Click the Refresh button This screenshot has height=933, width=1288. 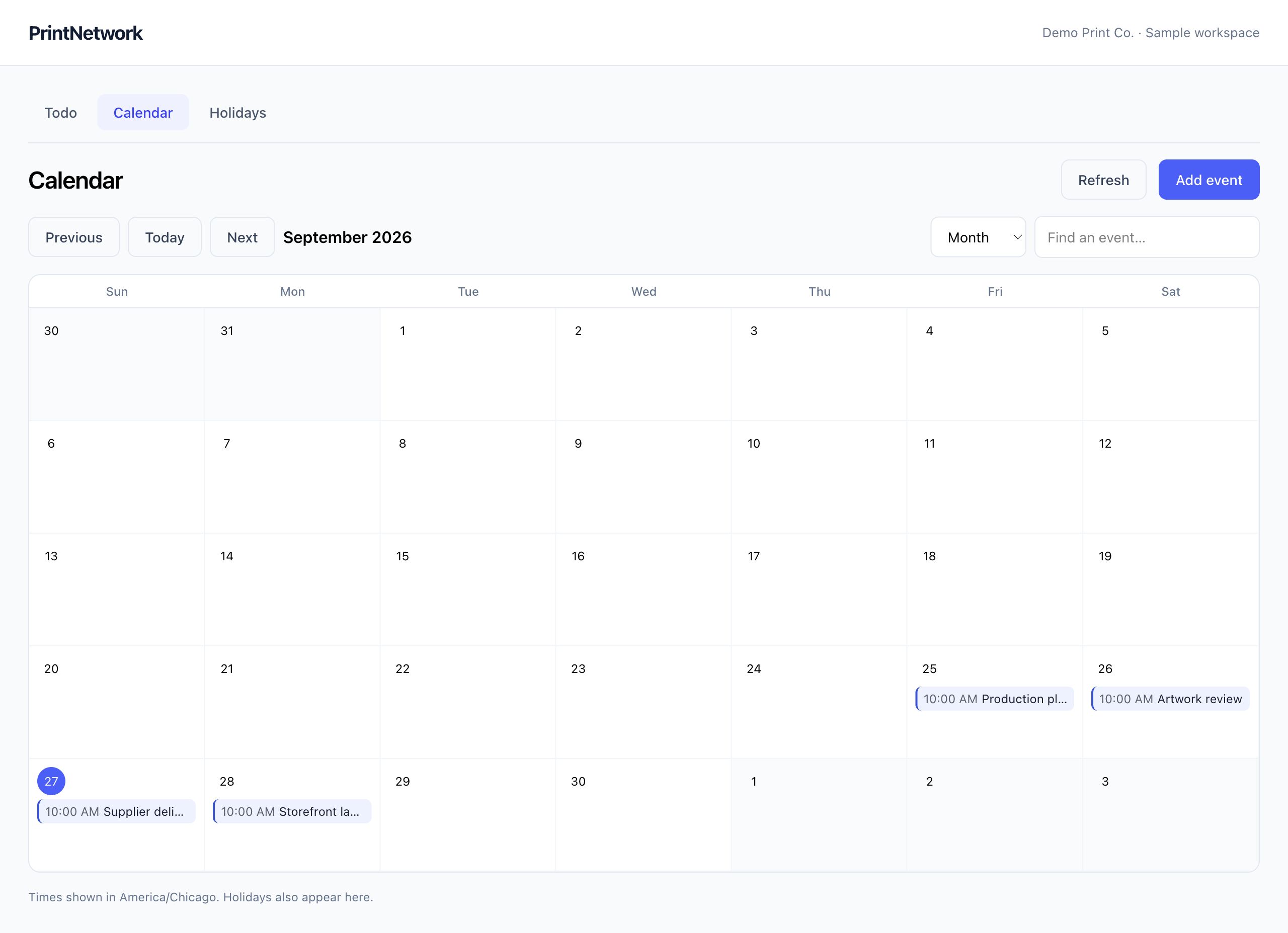(x=1103, y=180)
